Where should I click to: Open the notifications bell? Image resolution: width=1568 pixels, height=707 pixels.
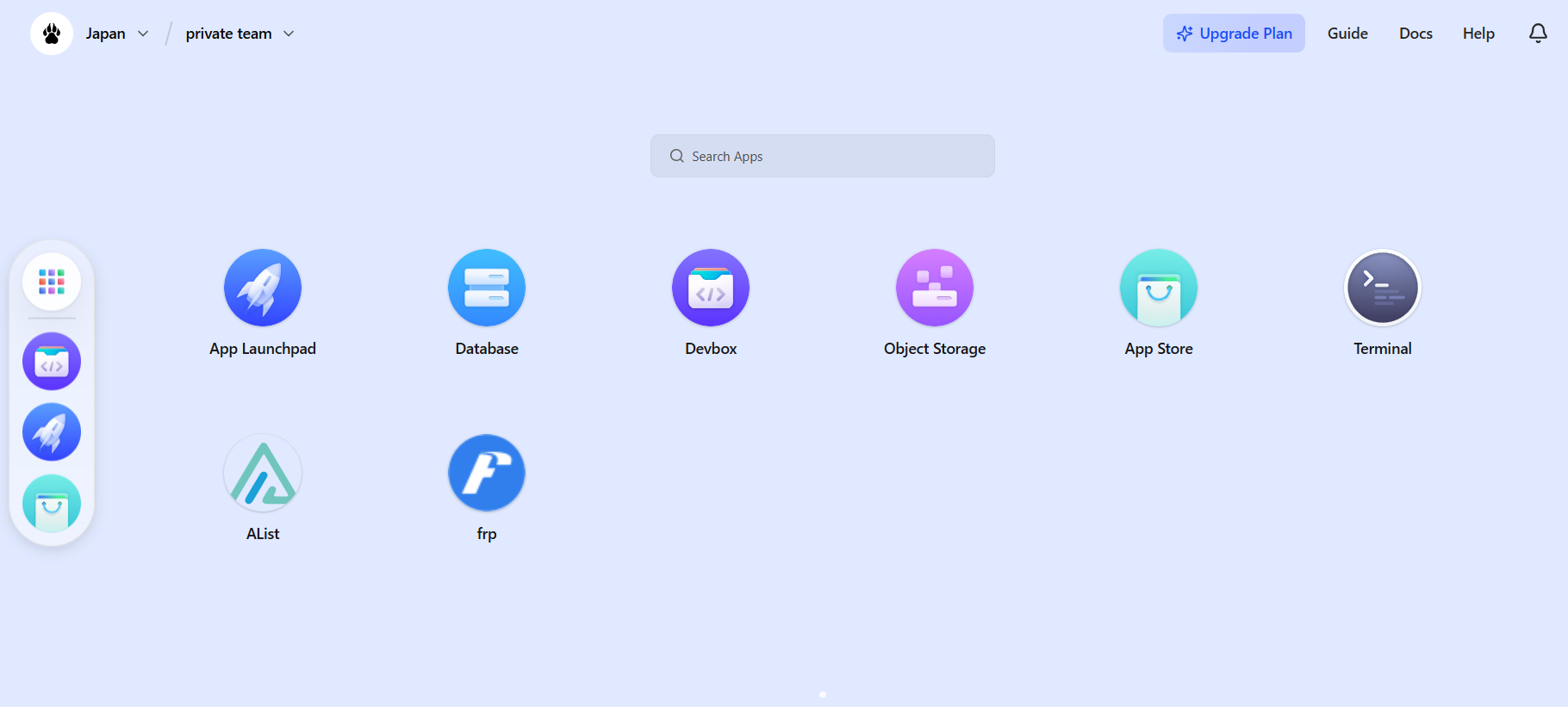coord(1538,34)
